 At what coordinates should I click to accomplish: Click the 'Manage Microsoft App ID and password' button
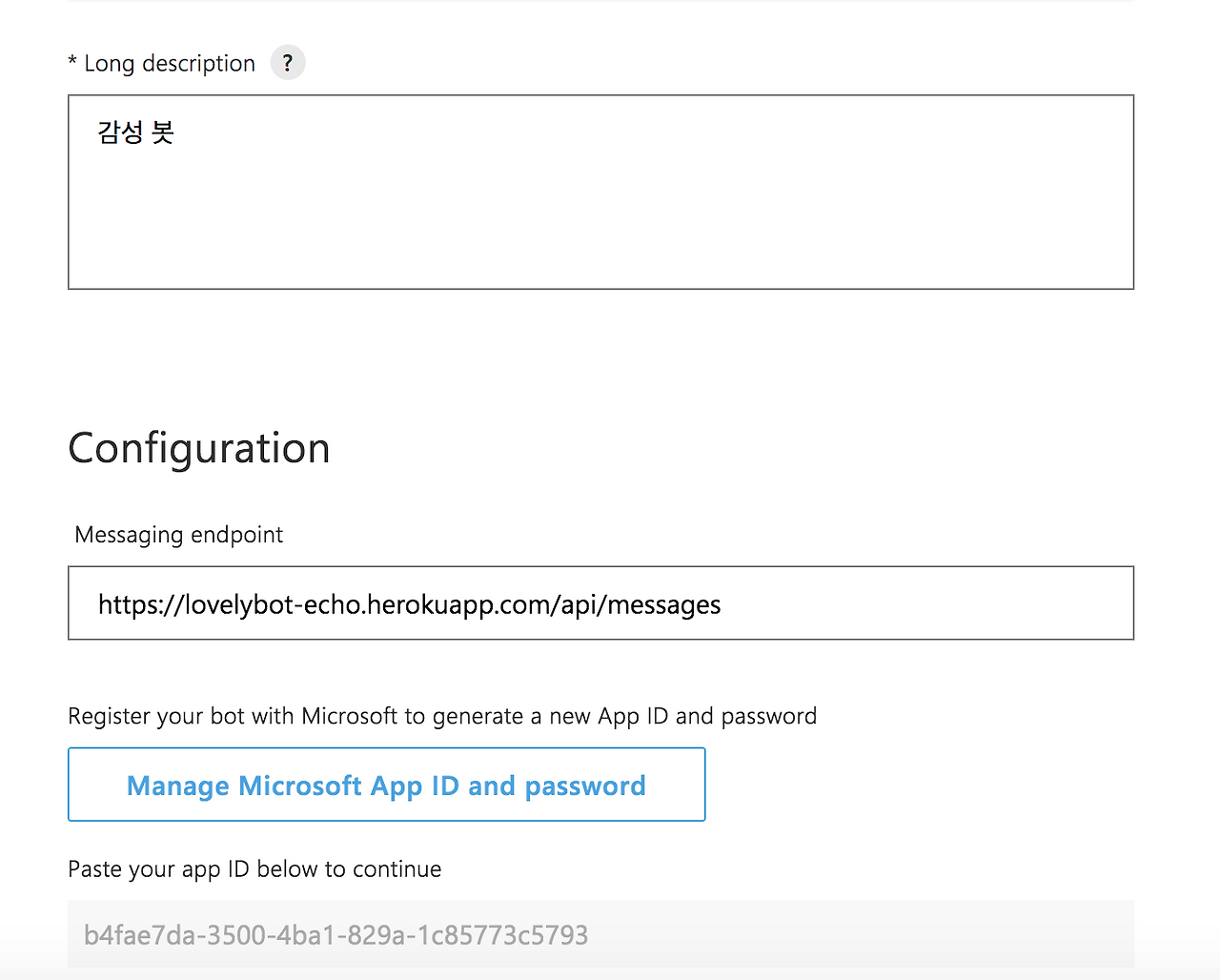click(x=386, y=785)
